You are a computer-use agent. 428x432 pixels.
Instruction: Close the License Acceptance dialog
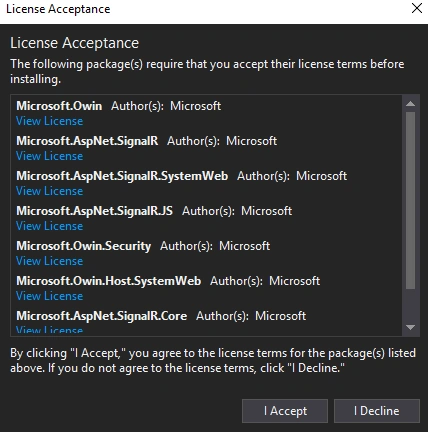pos(417,8)
